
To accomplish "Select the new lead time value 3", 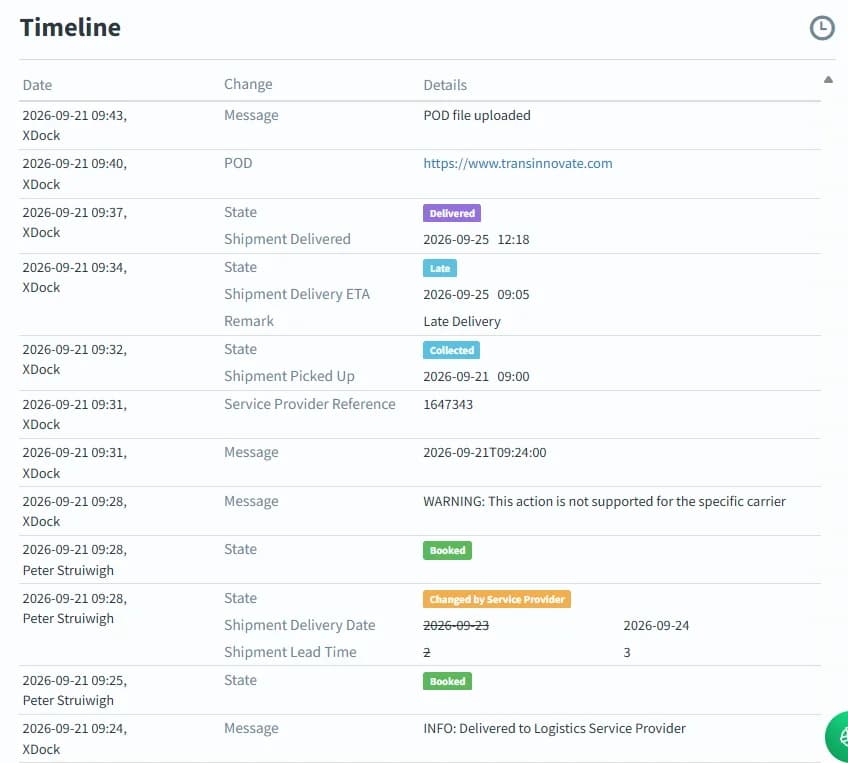I will tap(627, 653).
